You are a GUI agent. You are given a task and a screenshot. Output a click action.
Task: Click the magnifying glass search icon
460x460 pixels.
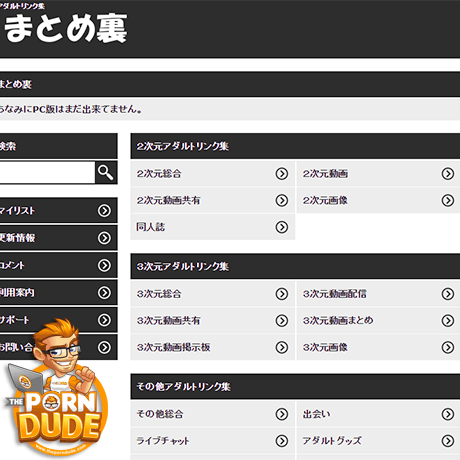[106, 172]
